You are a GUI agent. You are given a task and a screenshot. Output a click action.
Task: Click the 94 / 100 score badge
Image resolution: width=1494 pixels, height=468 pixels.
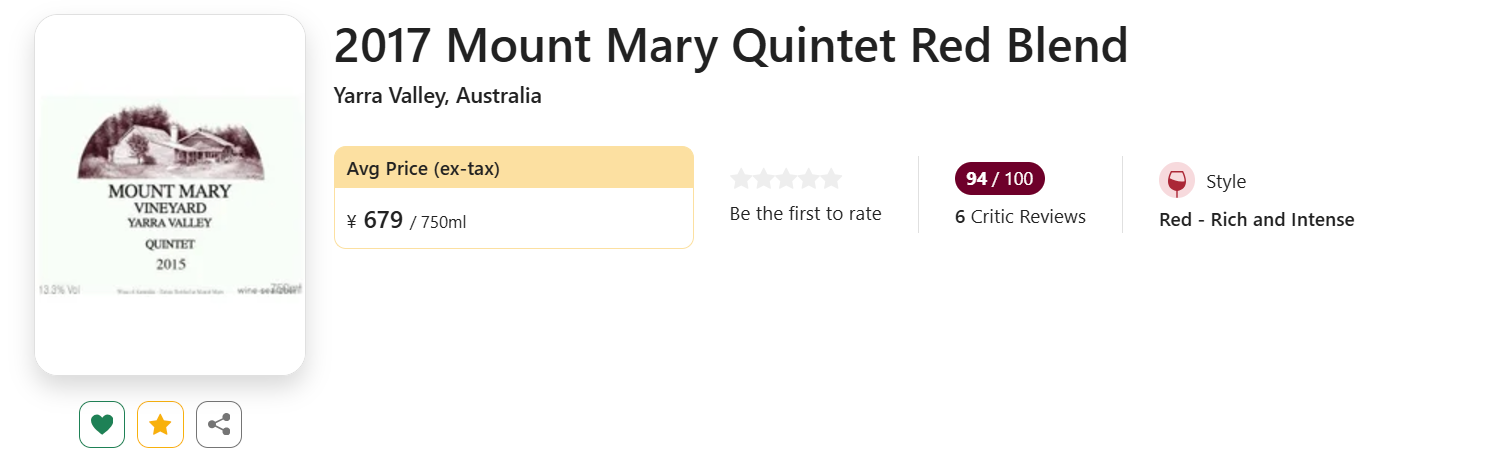pyautogui.click(x=1000, y=179)
